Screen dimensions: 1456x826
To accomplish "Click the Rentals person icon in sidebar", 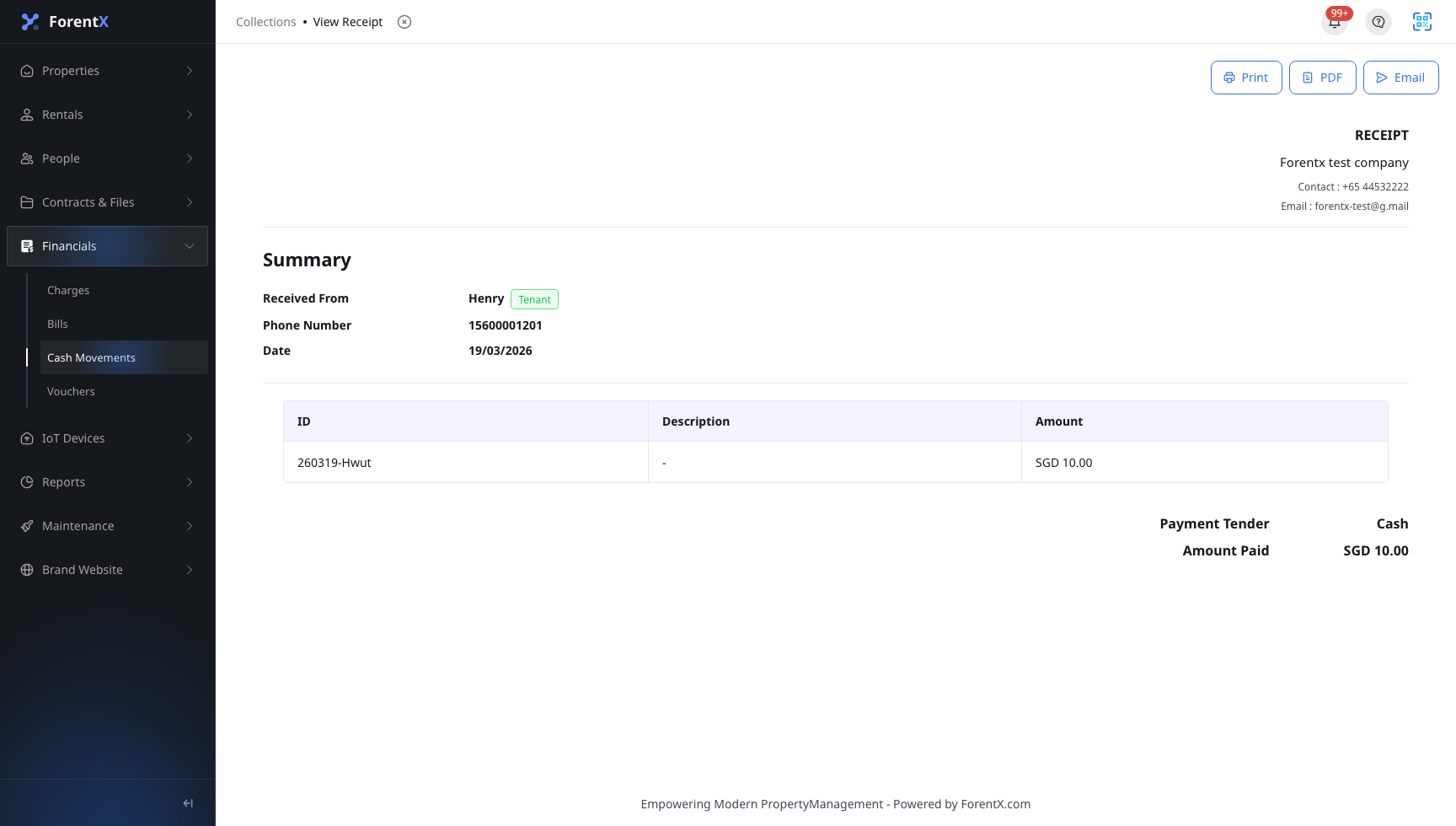I will (27, 115).
